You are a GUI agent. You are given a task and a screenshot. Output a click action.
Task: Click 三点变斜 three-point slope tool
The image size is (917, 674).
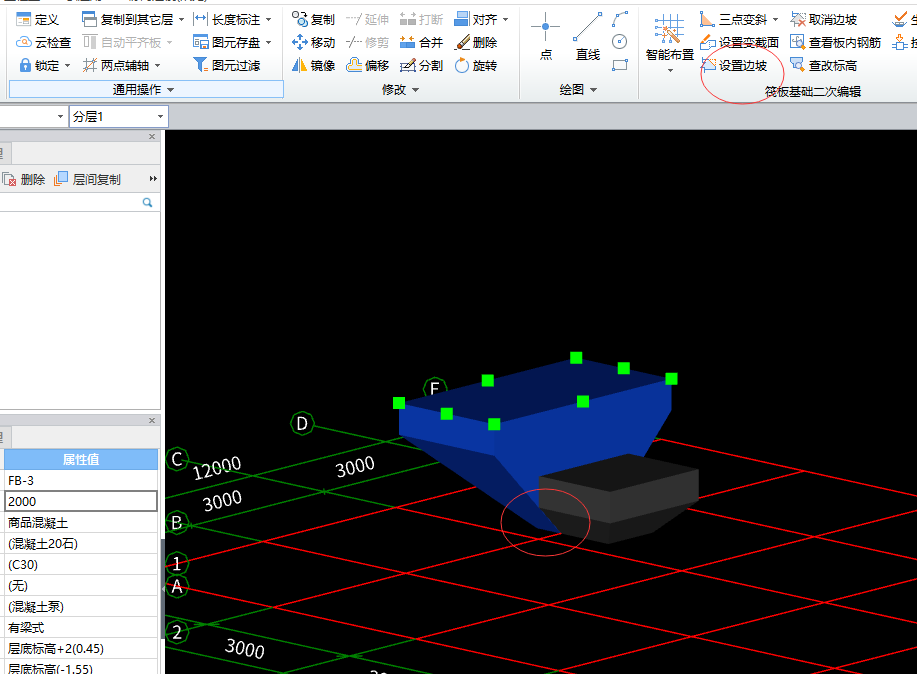tap(734, 20)
